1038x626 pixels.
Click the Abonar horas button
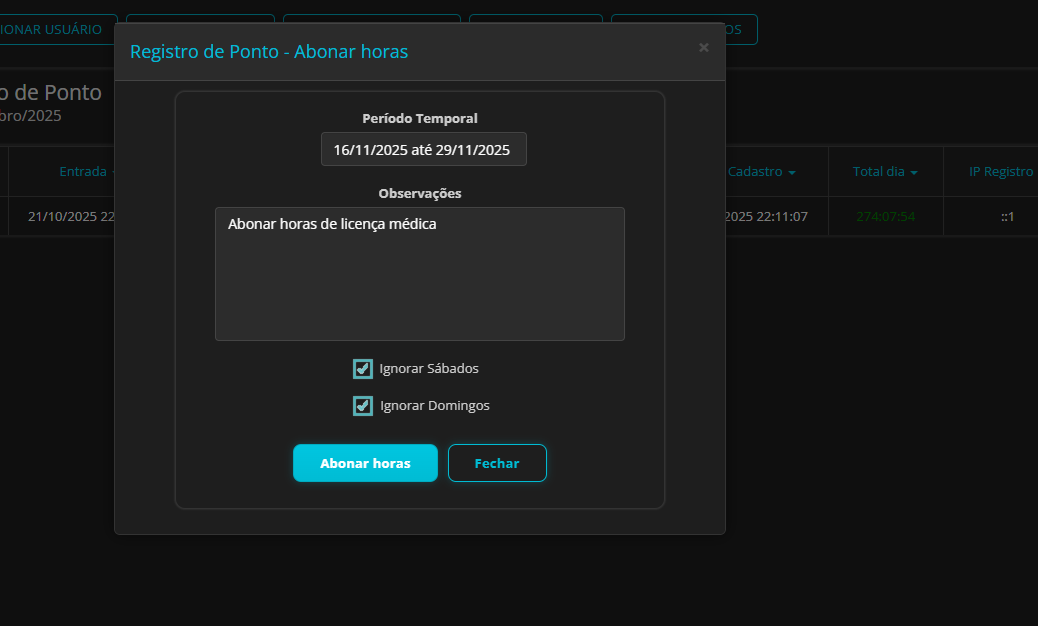pyautogui.click(x=365, y=462)
